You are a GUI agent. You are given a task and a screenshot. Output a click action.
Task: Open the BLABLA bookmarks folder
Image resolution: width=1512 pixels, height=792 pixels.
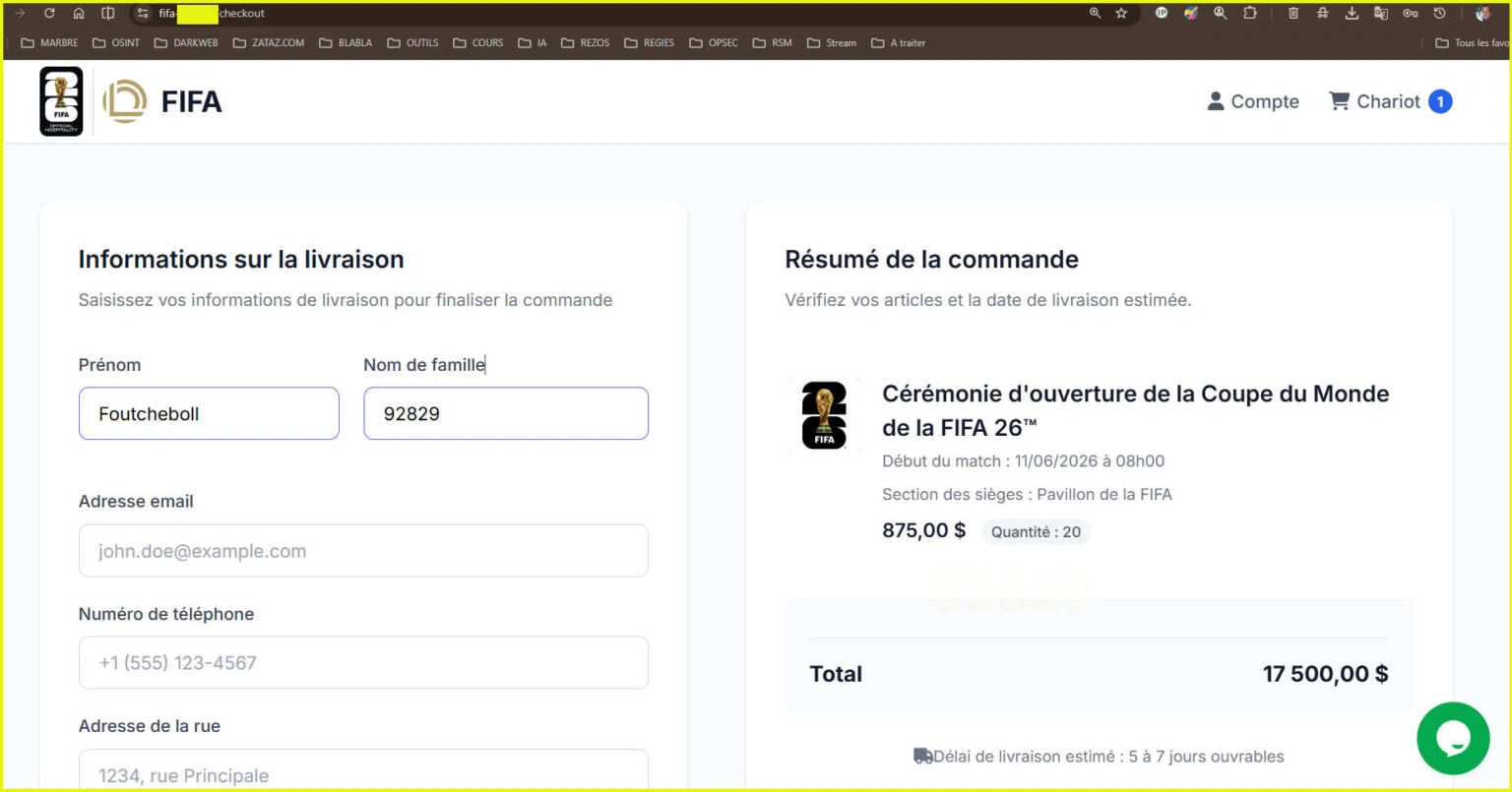coord(346,43)
